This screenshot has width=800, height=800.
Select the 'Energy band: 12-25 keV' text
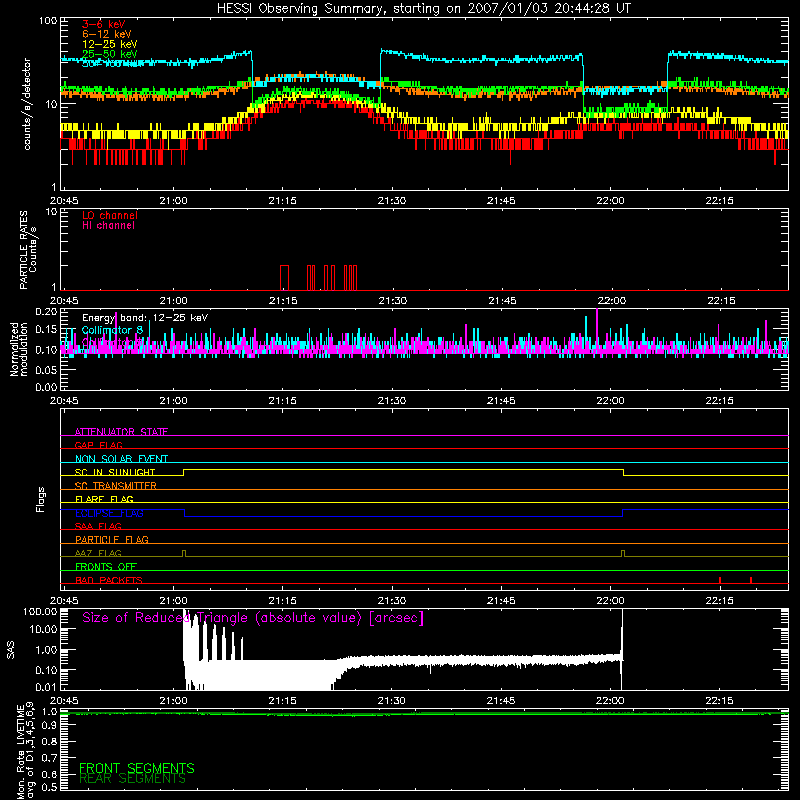click(145, 318)
